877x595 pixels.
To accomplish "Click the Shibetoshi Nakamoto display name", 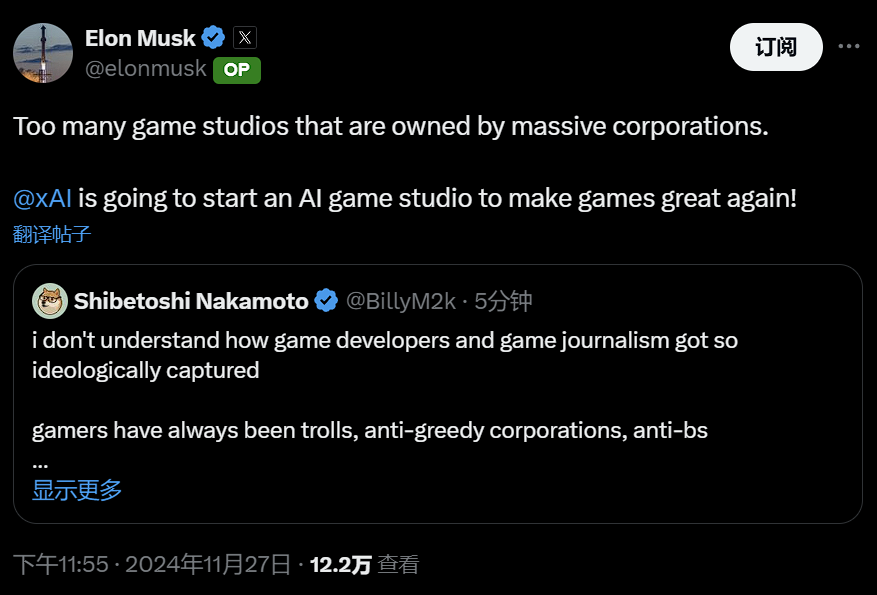I will (x=190, y=301).
